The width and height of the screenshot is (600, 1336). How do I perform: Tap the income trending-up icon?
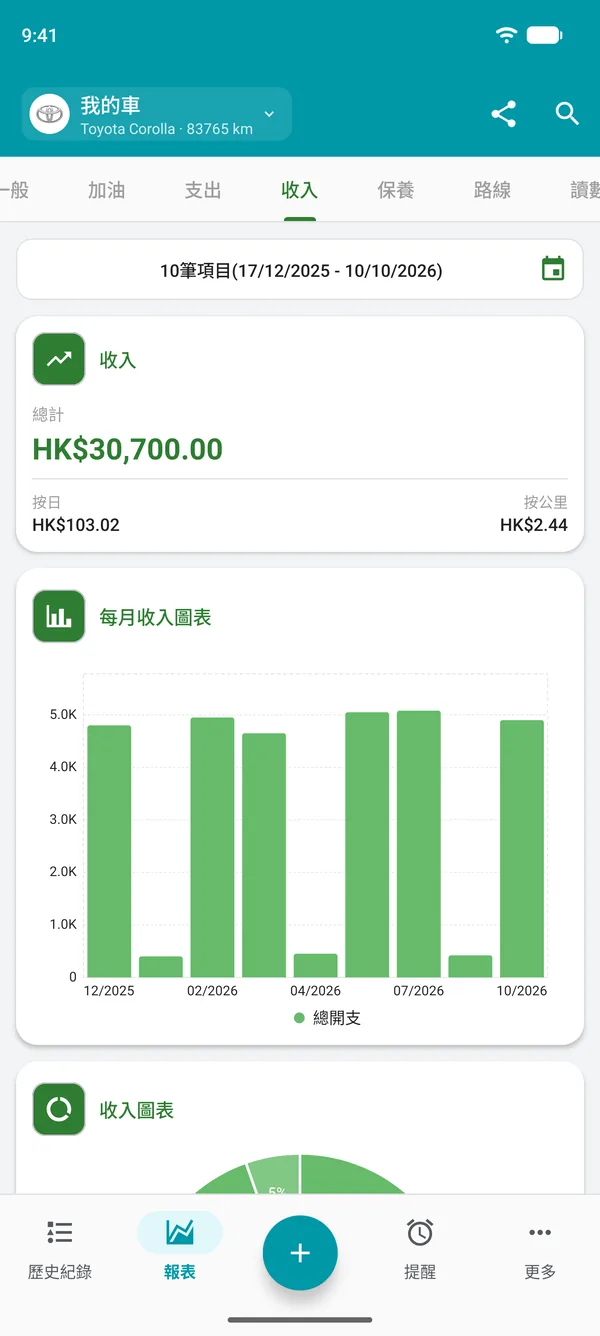pyautogui.click(x=59, y=360)
